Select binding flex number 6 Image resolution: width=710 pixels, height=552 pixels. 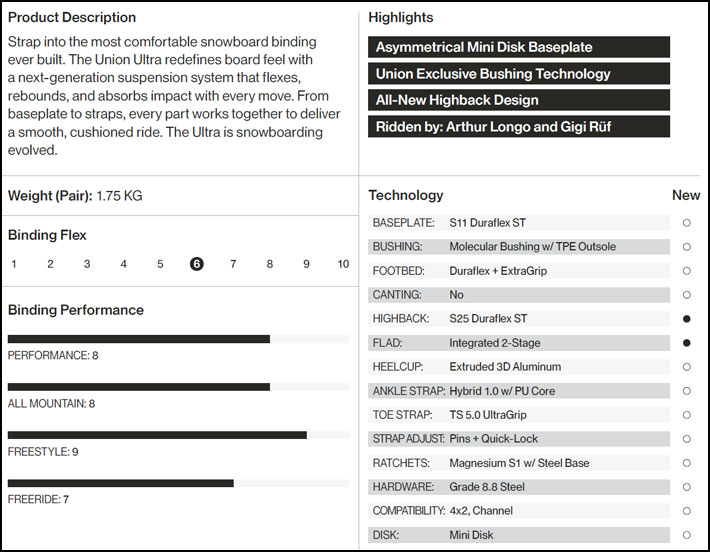click(x=196, y=264)
